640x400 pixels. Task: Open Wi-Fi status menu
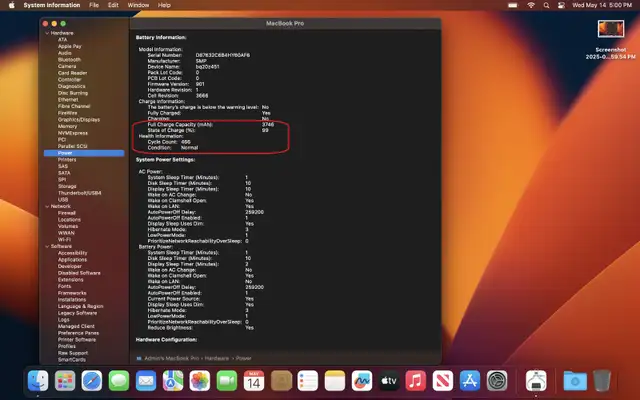(x=531, y=5)
